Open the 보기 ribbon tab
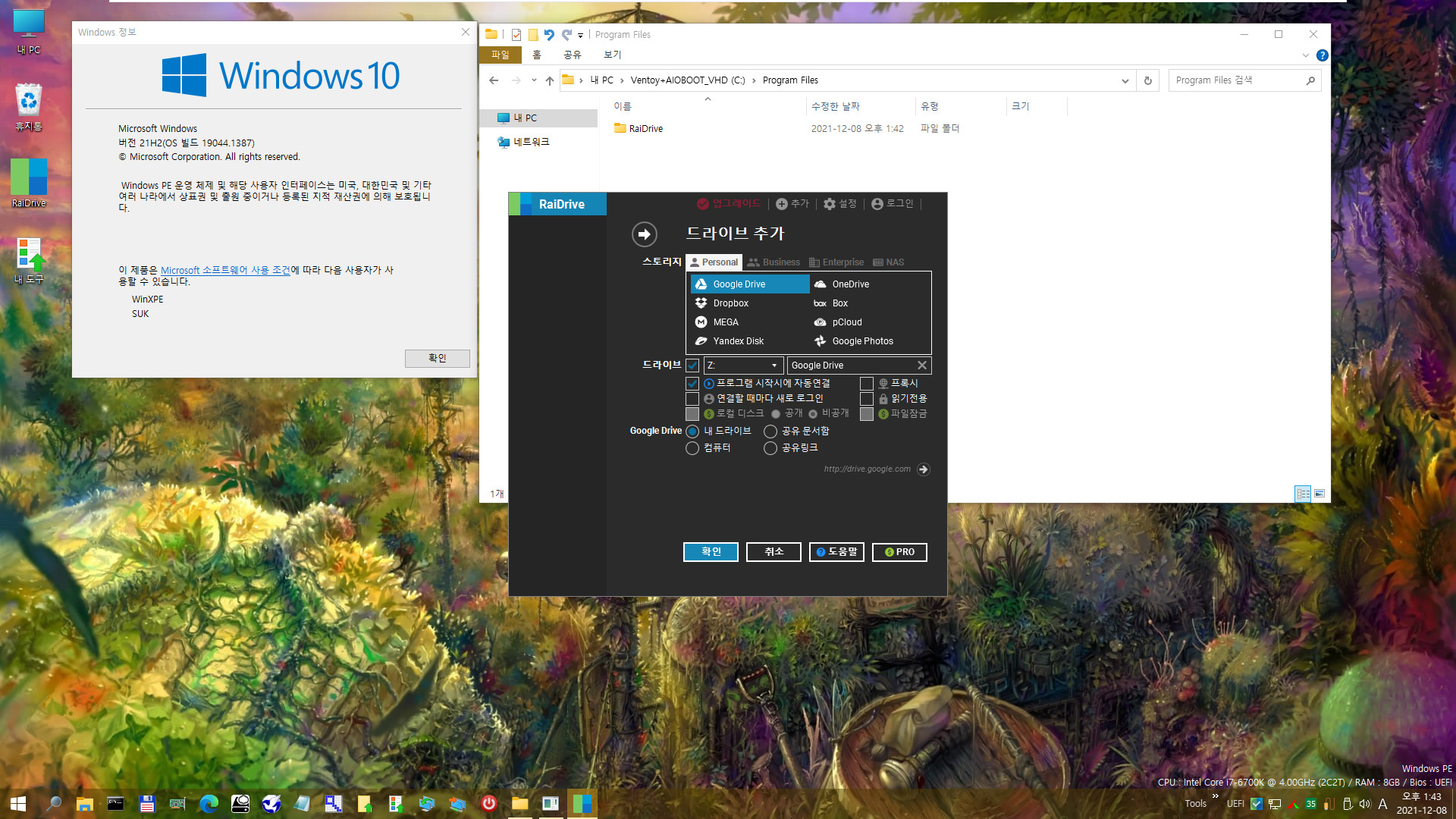The height and width of the screenshot is (819, 1456). (x=612, y=55)
